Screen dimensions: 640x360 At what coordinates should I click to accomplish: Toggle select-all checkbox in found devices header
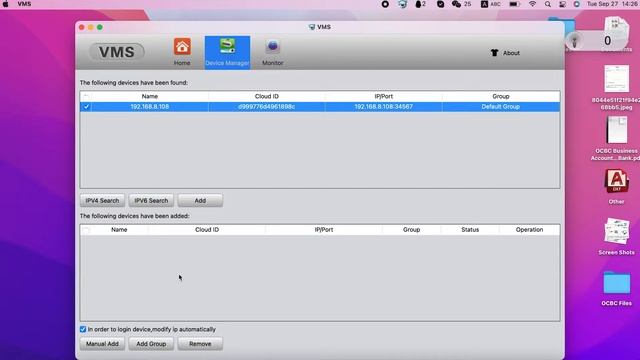(86, 97)
